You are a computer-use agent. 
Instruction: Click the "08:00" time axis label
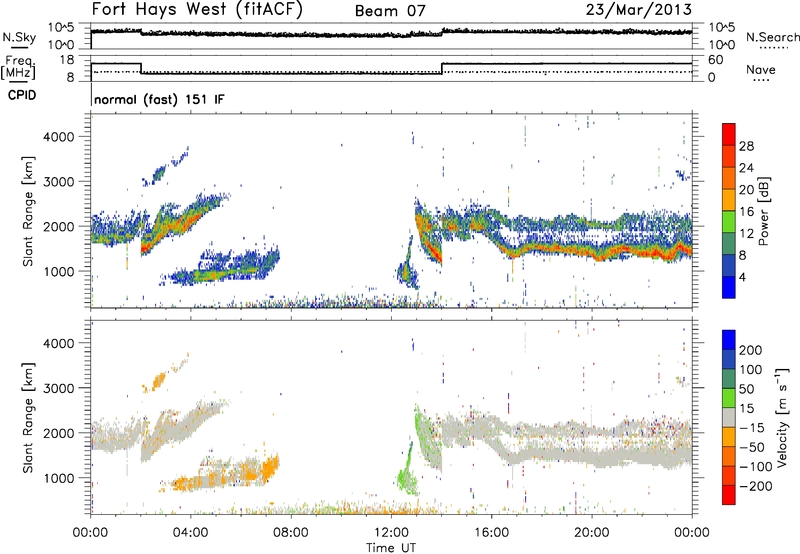(291, 533)
